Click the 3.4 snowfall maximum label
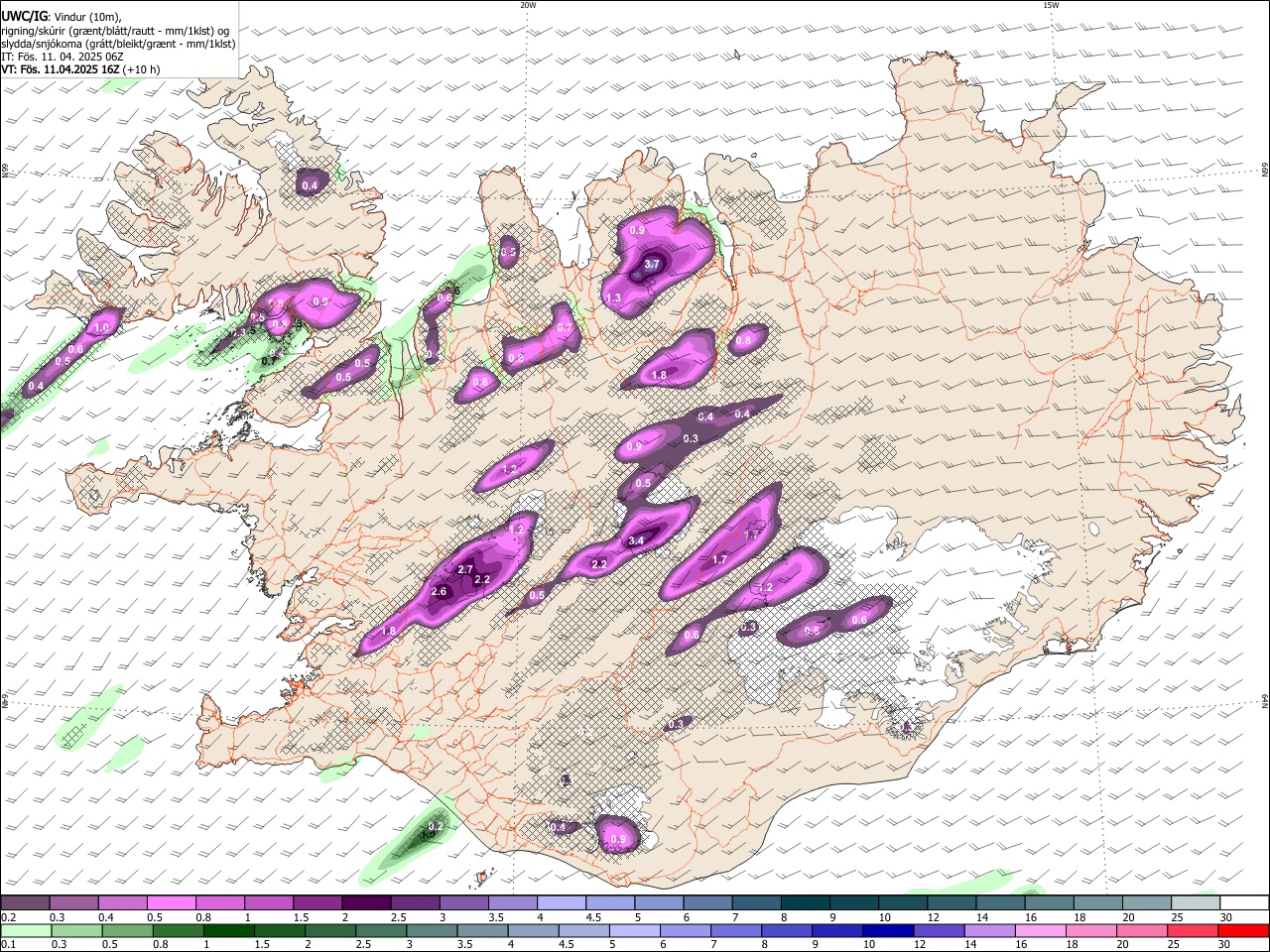Image resolution: width=1270 pixels, height=952 pixels. click(637, 540)
